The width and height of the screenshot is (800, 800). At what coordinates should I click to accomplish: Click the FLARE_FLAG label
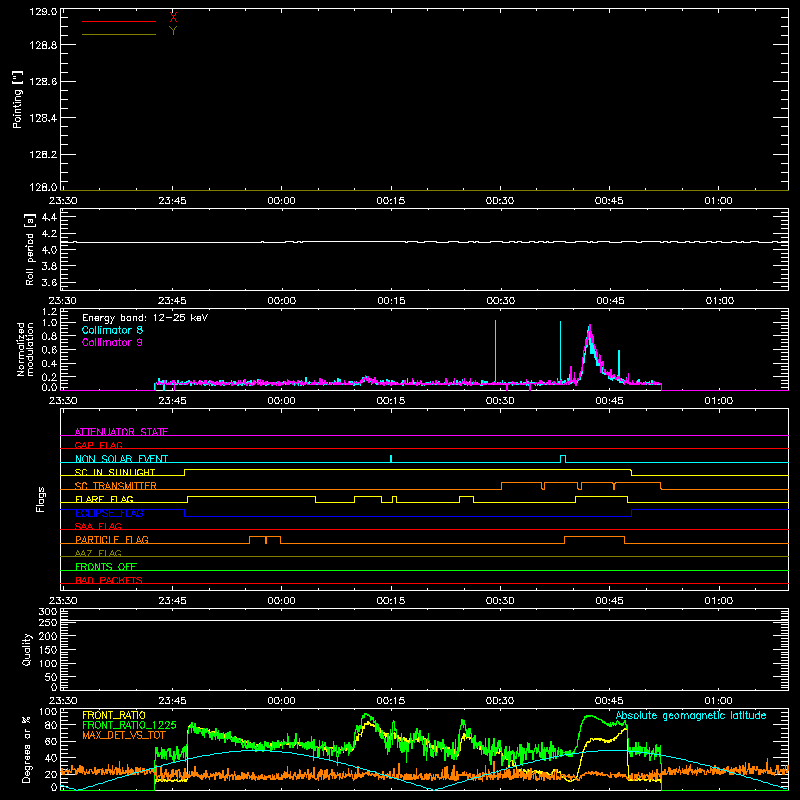point(104,499)
